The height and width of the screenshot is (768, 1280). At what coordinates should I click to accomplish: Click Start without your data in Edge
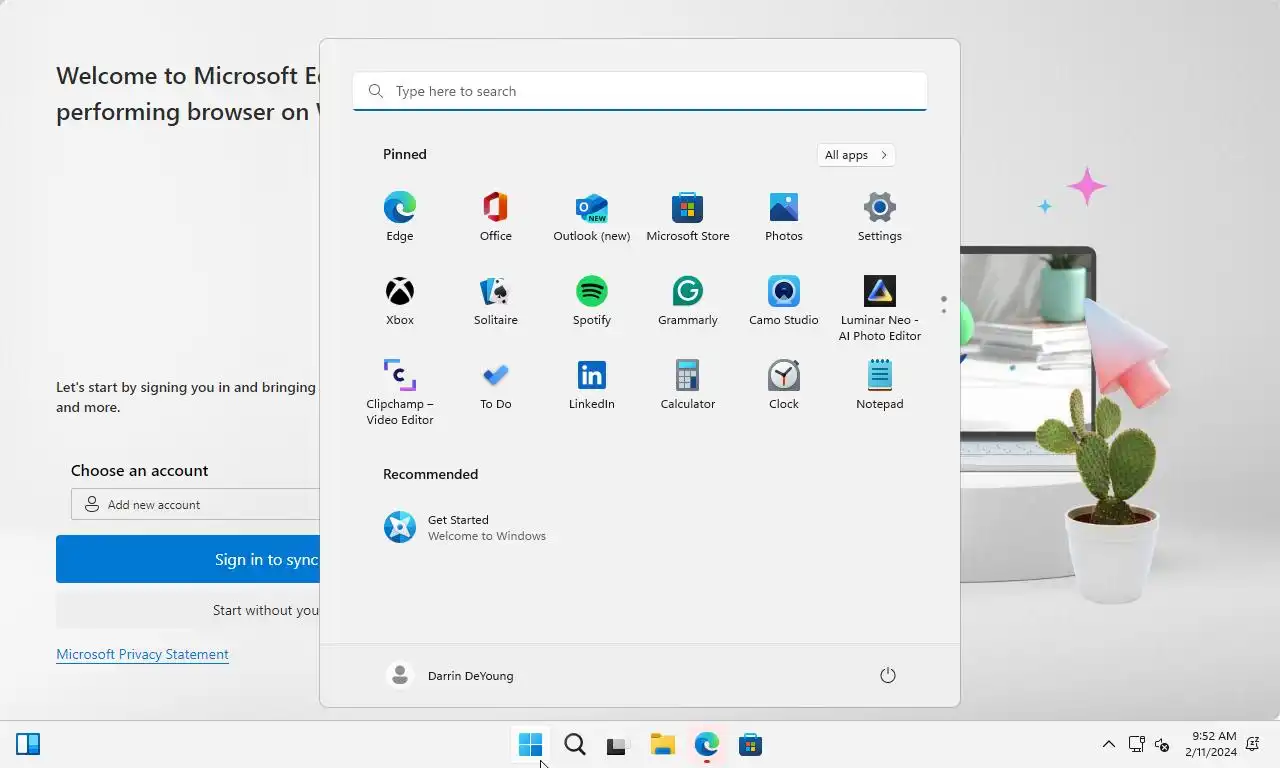coord(188,610)
